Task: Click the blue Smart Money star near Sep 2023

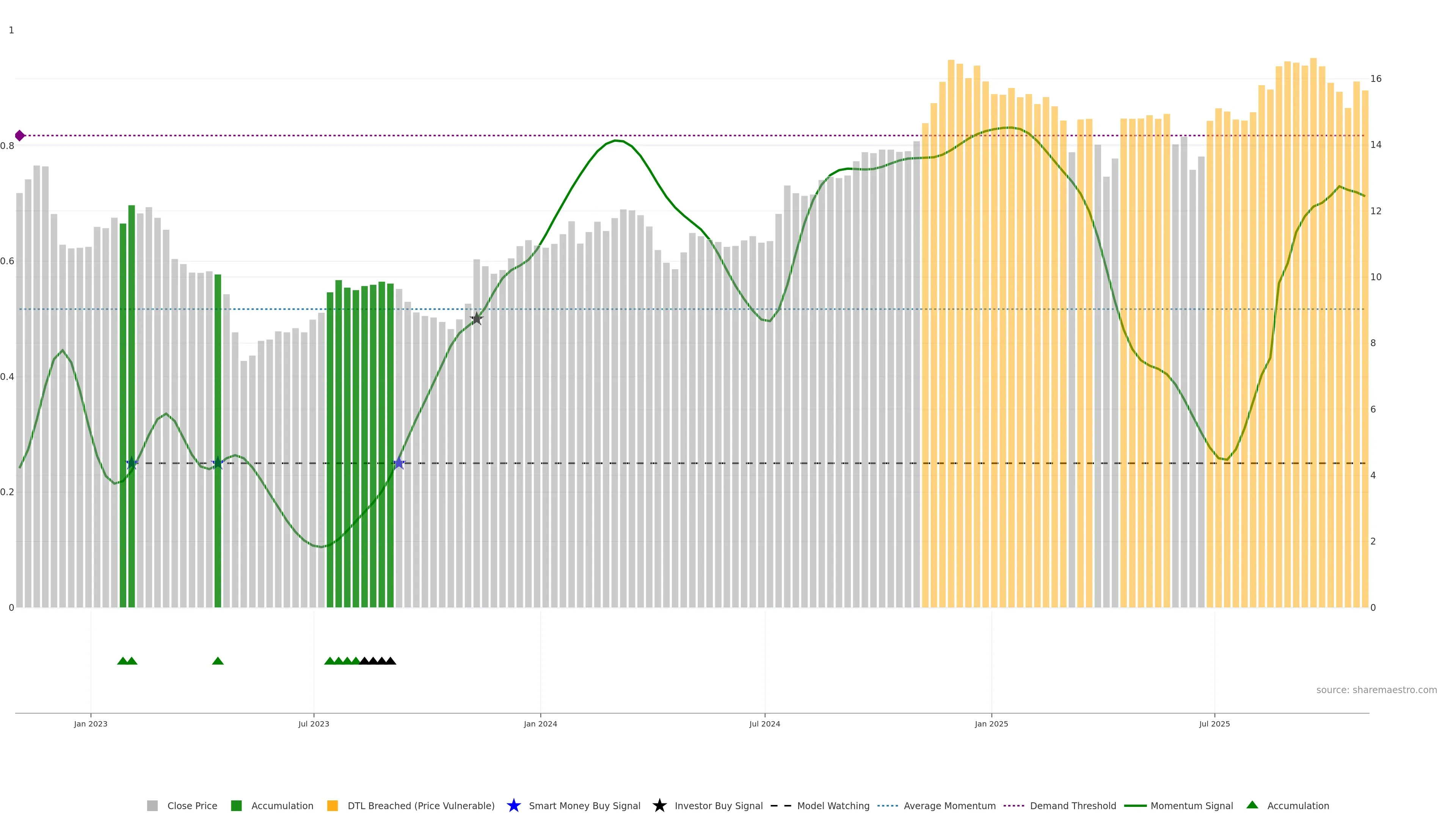Action: [x=399, y=463]
